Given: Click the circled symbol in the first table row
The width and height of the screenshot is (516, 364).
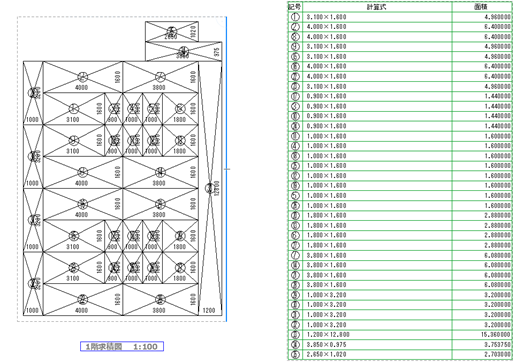Looking at the screenshot, I should click(x=295, y=17).
